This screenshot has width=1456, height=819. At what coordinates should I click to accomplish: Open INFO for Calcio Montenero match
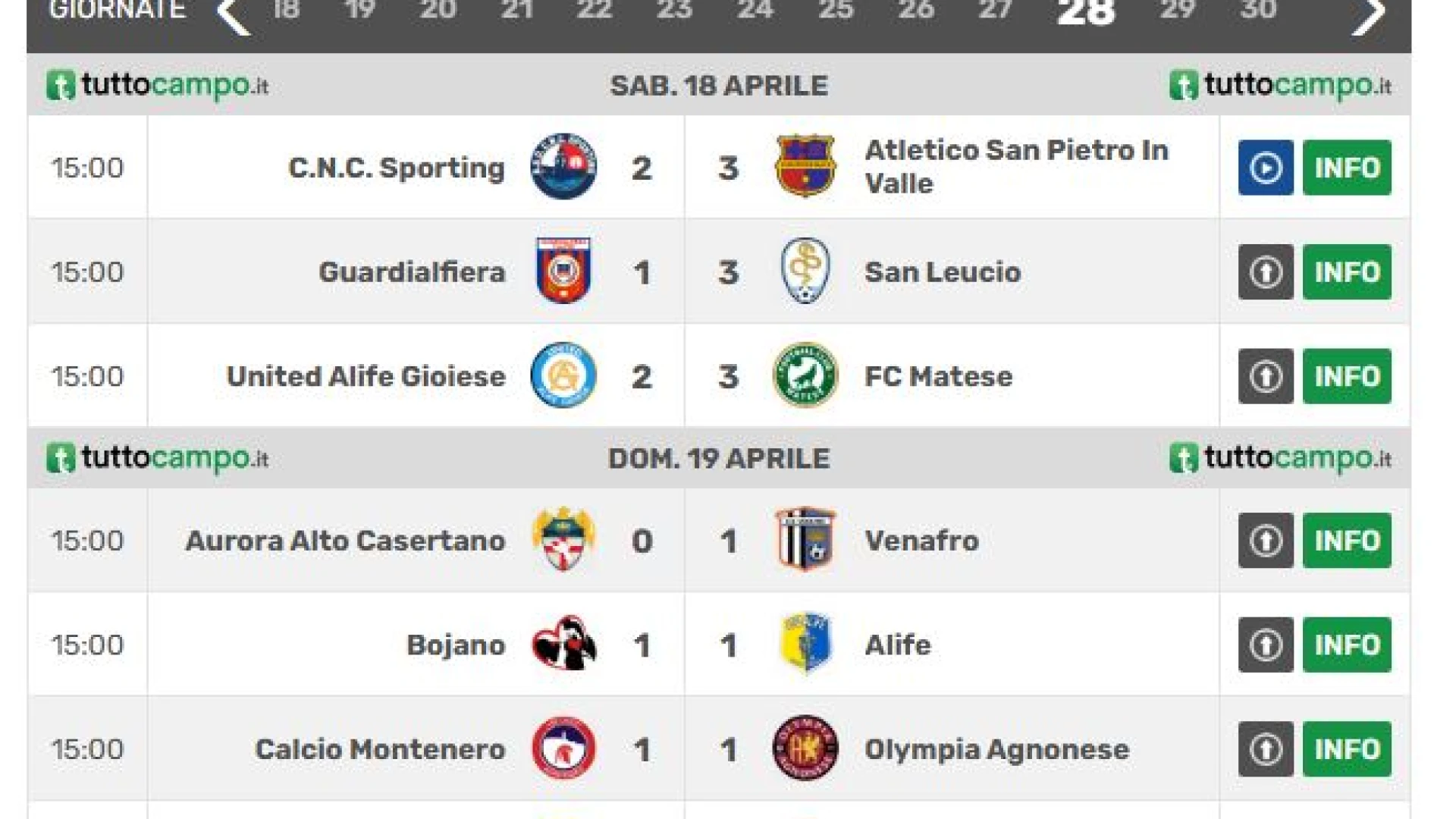(x=1347, y=749)
